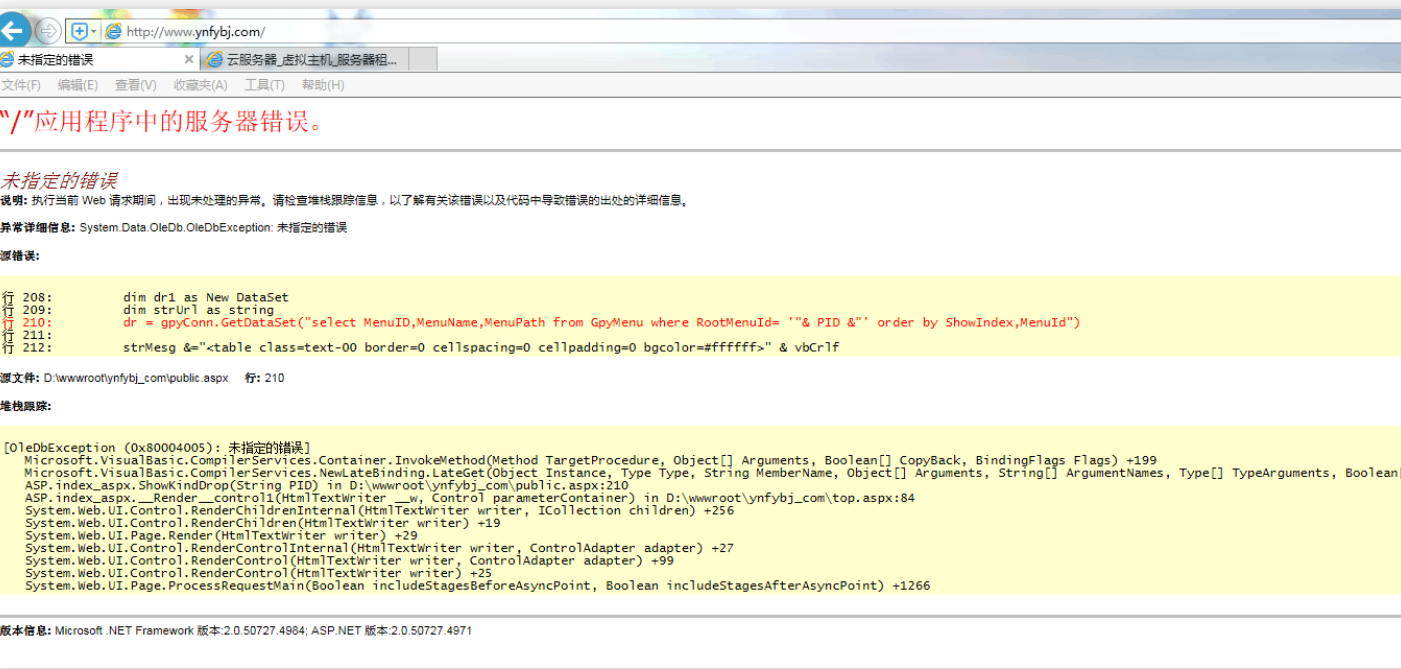The image size is (1401, 669).
Task: Click the server error page heading
Action: click(163, 122)
